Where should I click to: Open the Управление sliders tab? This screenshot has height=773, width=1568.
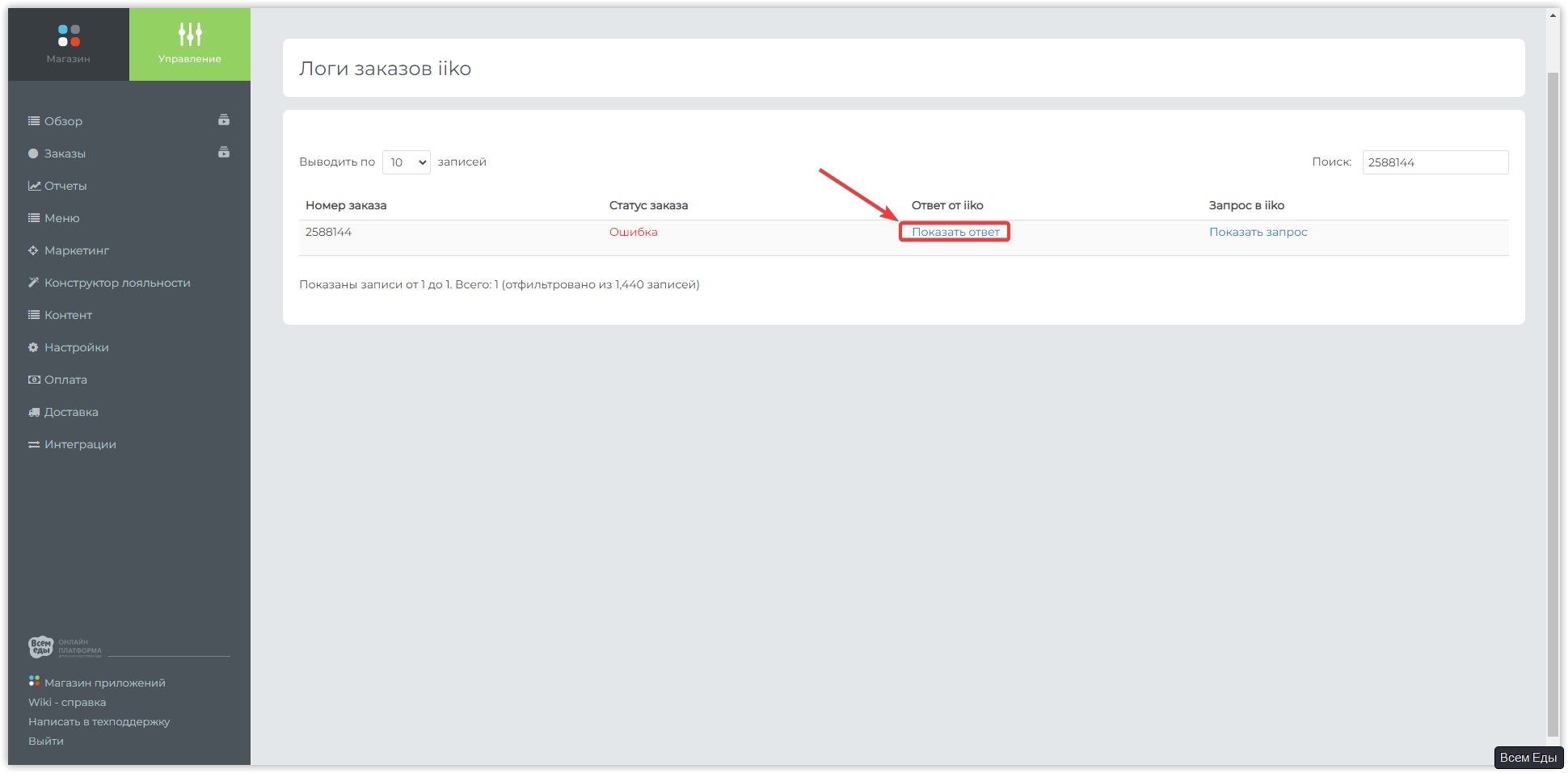click(190, 44)
